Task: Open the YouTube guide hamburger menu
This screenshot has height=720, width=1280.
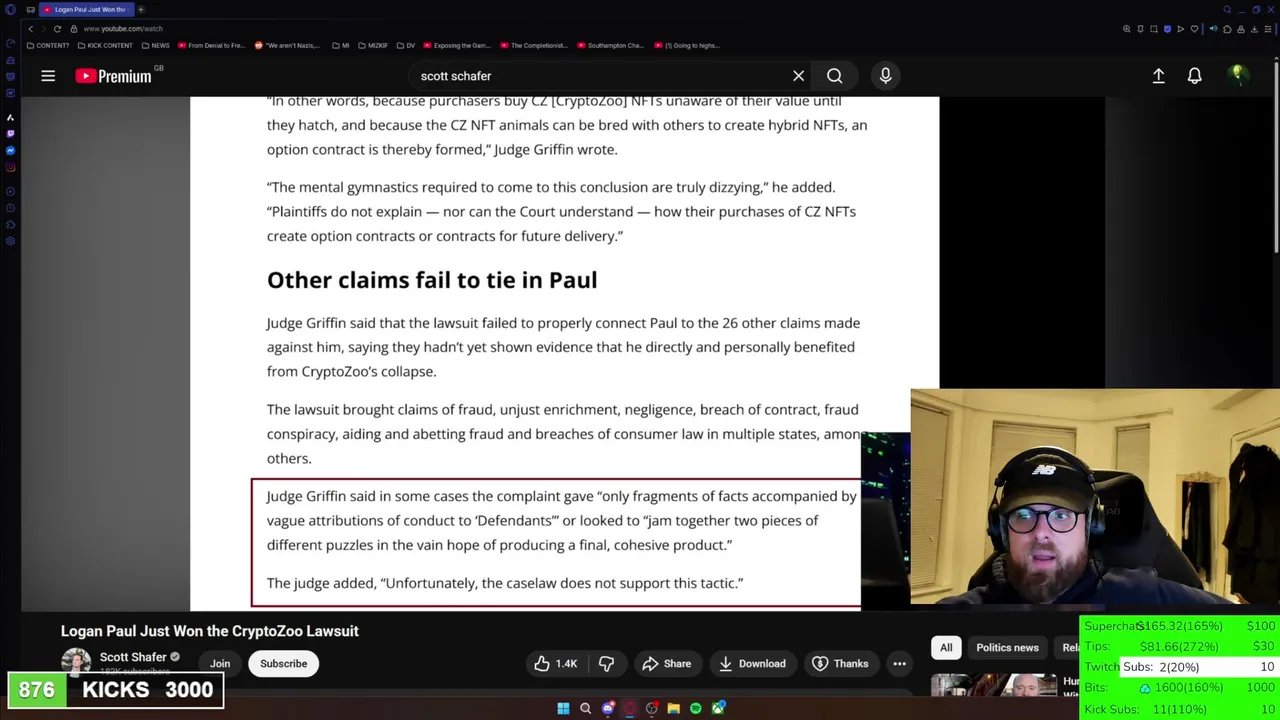Action: (x=48, y=76)
